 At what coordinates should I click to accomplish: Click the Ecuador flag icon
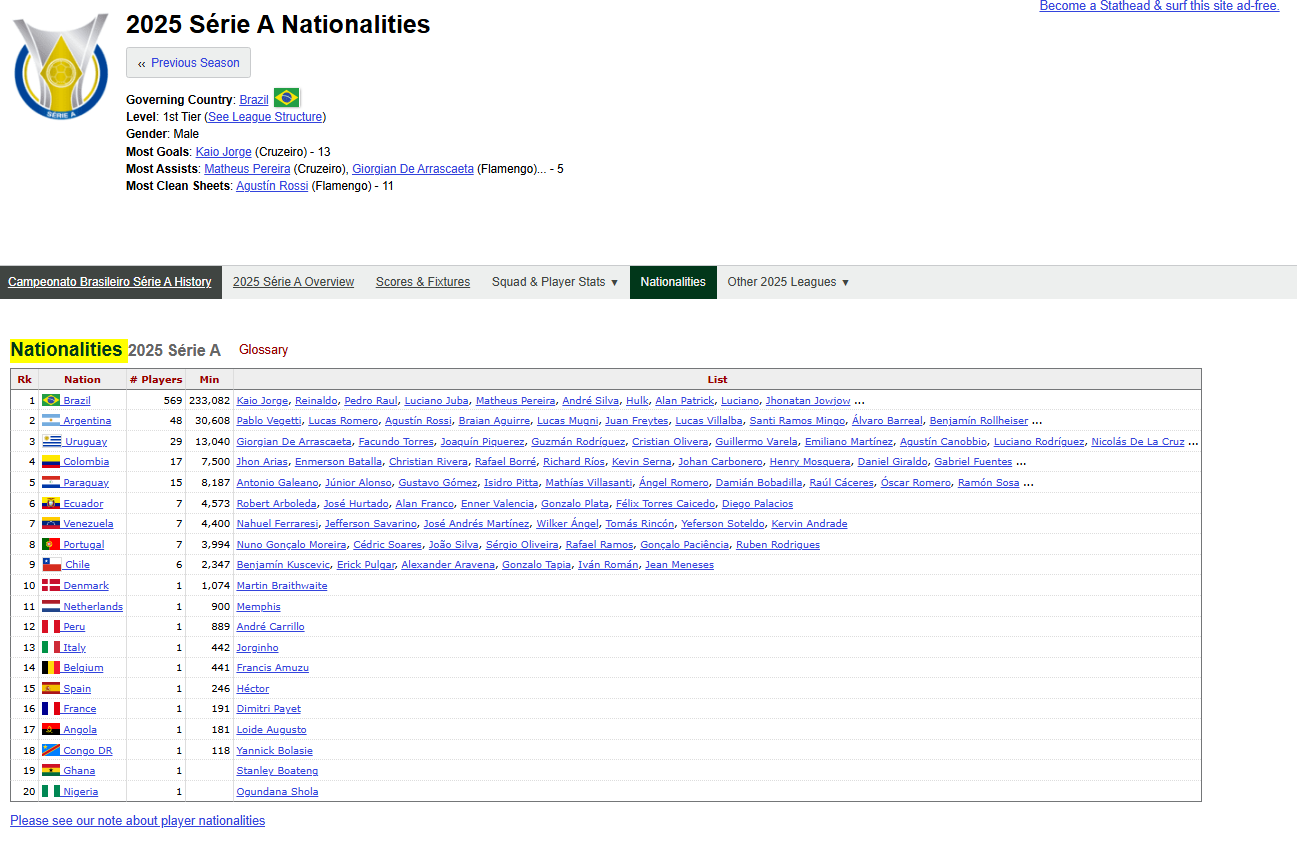(51, 503)
